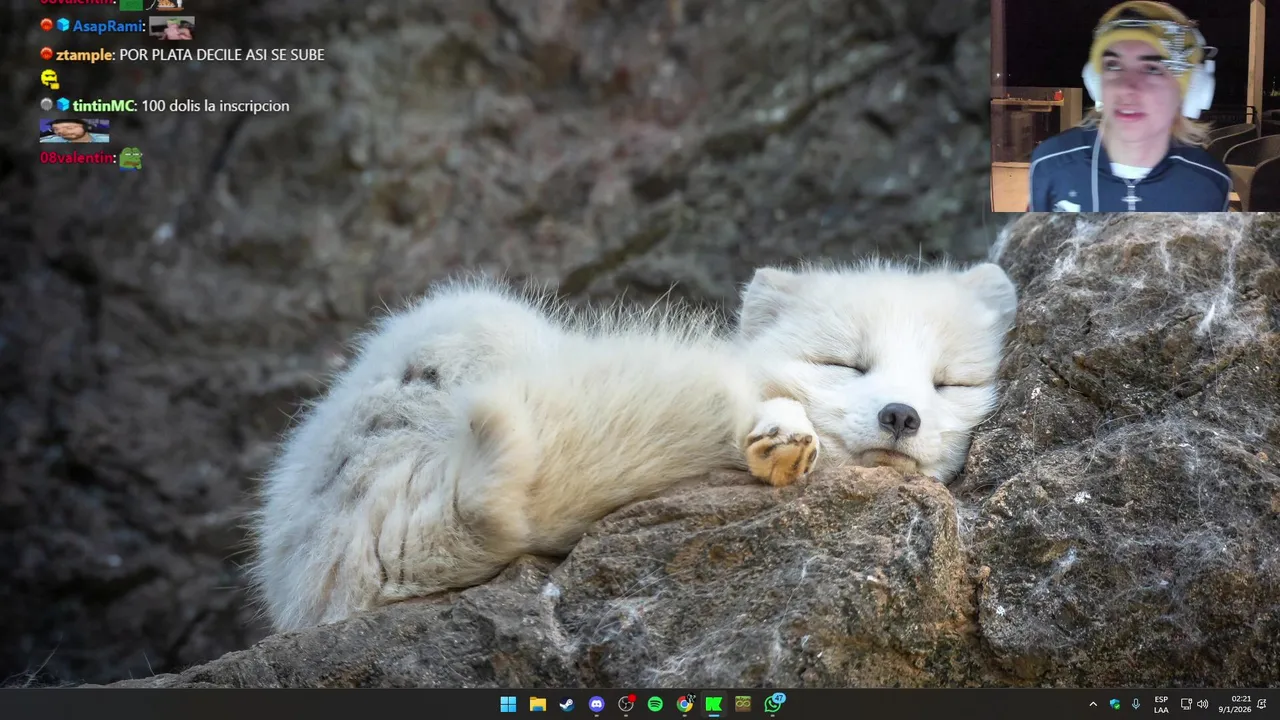Click the microphone tray icon
This screenshot has width=1280, height=720.
tap(1136, 704)
